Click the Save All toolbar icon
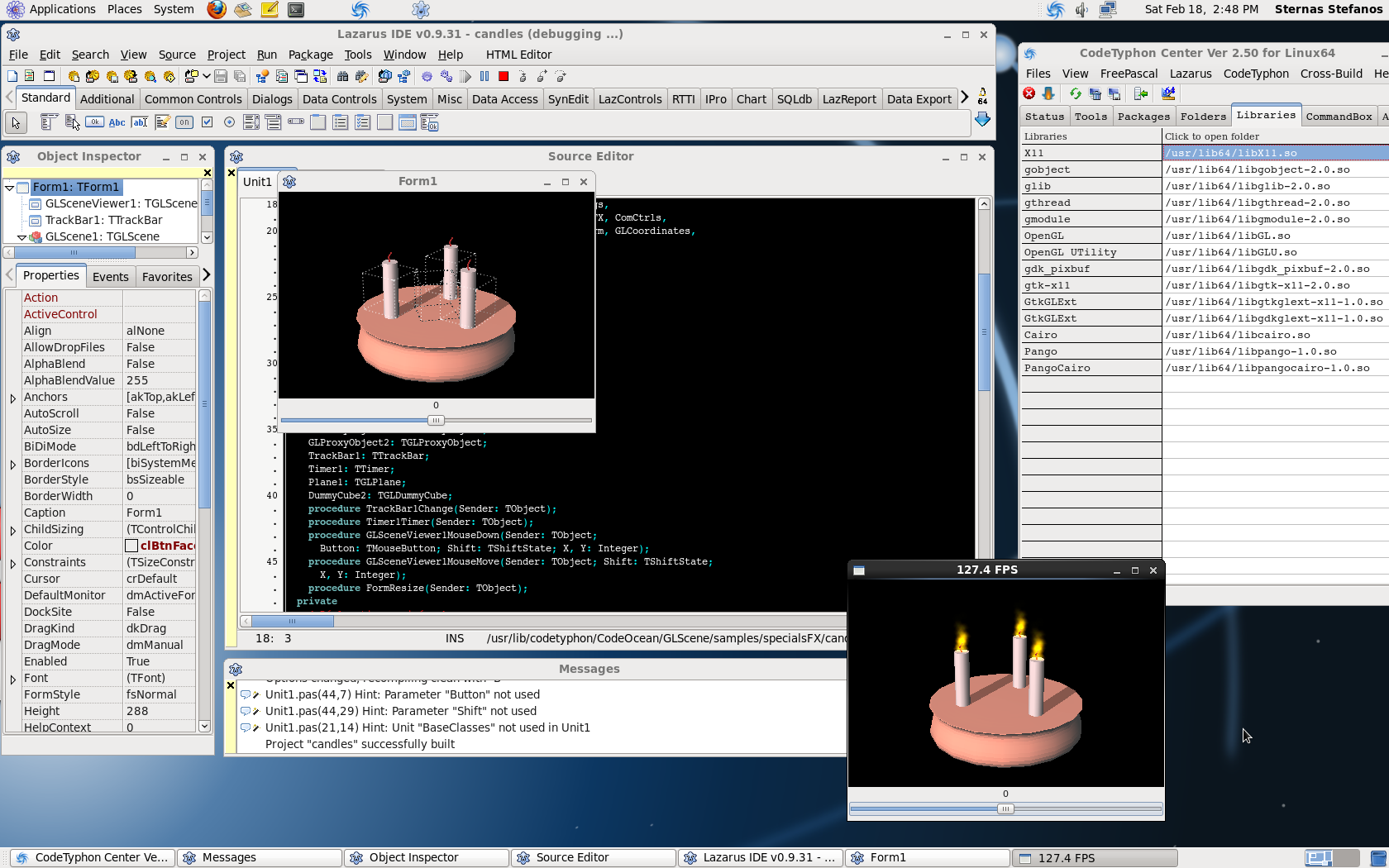This screenshot has width=1389, height=868. point(240,76)
